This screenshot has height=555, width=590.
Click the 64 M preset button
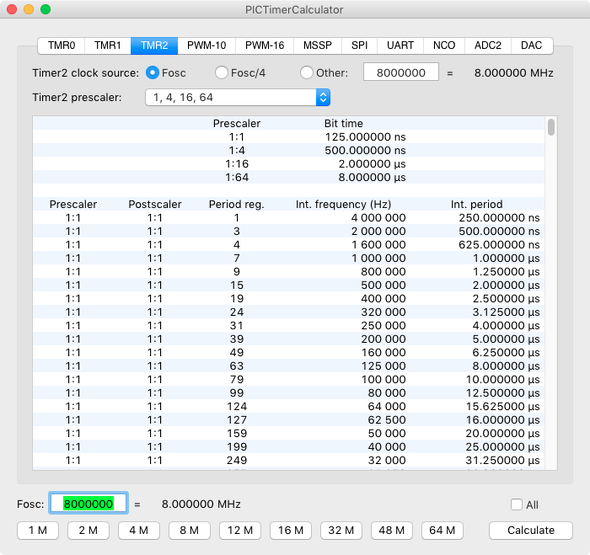click(442, 530)
